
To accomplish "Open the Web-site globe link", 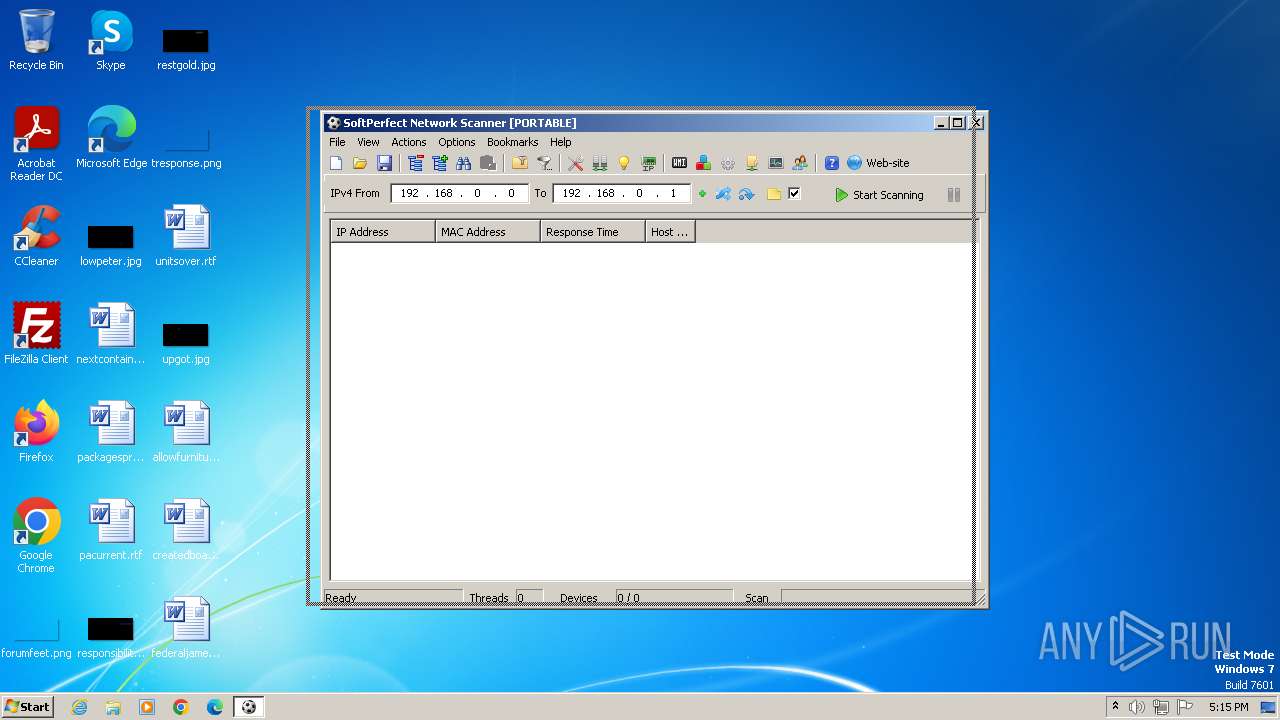I will 878,163.
